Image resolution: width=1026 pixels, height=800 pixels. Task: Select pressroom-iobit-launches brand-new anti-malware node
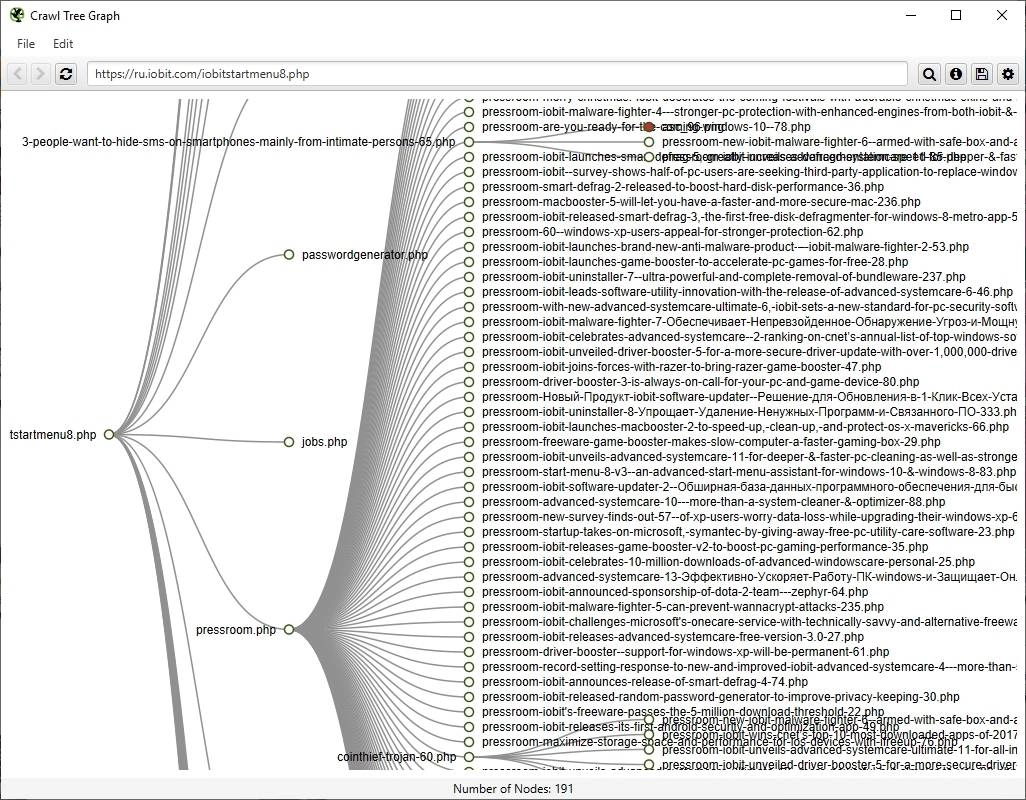click(x=469, y=247)
